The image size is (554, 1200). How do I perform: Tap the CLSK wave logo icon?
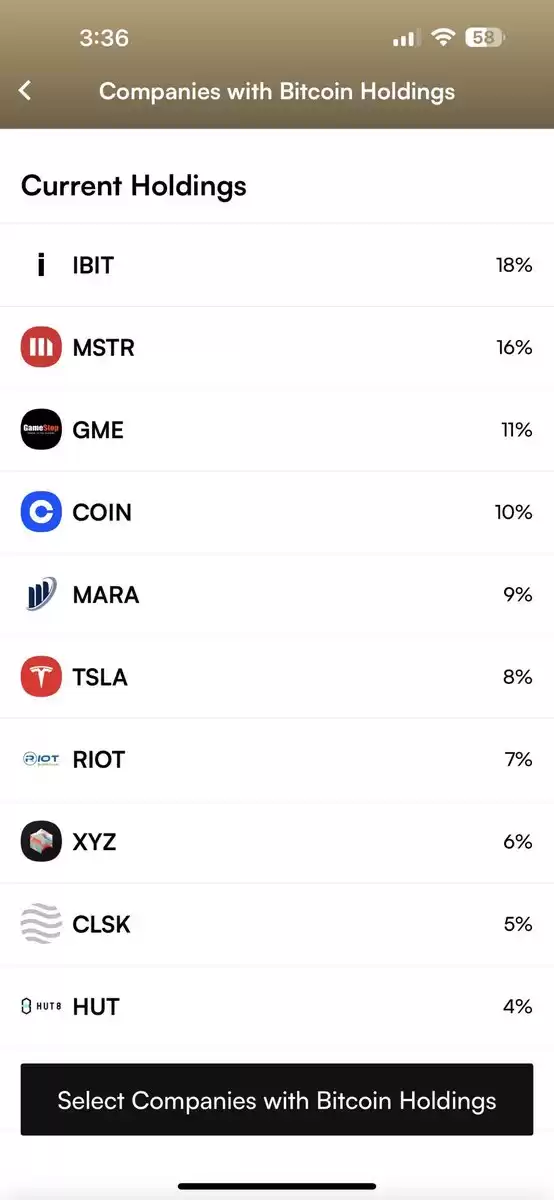[x=41, y=924]
